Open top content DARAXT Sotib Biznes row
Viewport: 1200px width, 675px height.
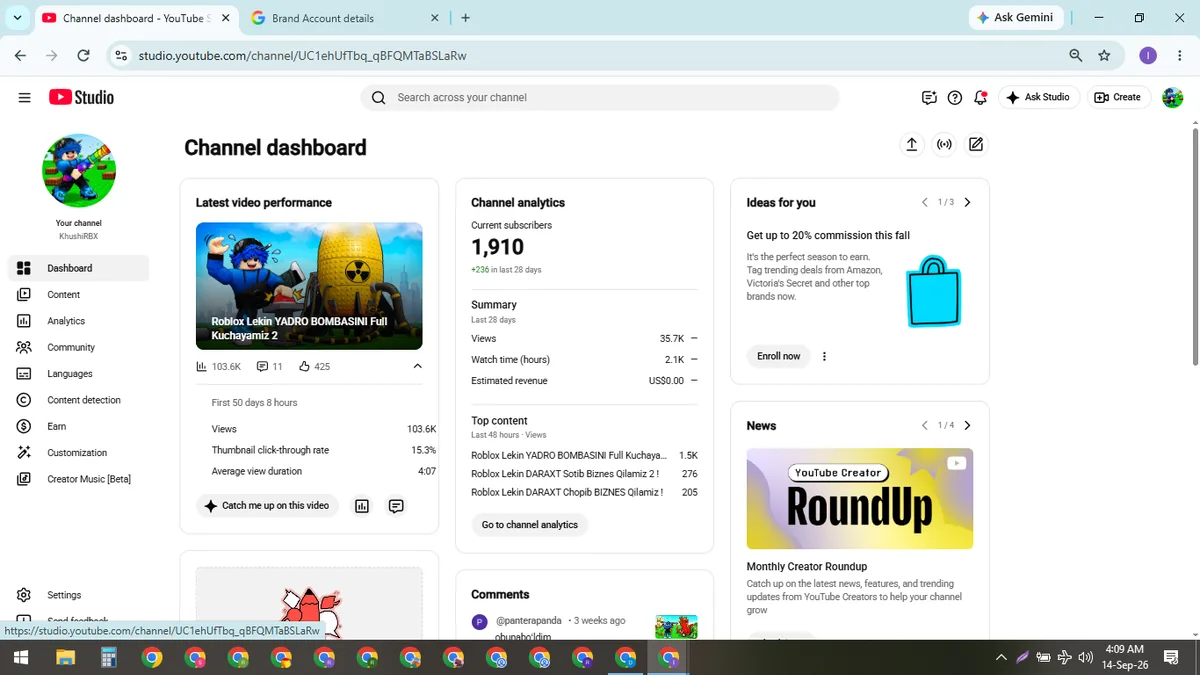[584, 474]
